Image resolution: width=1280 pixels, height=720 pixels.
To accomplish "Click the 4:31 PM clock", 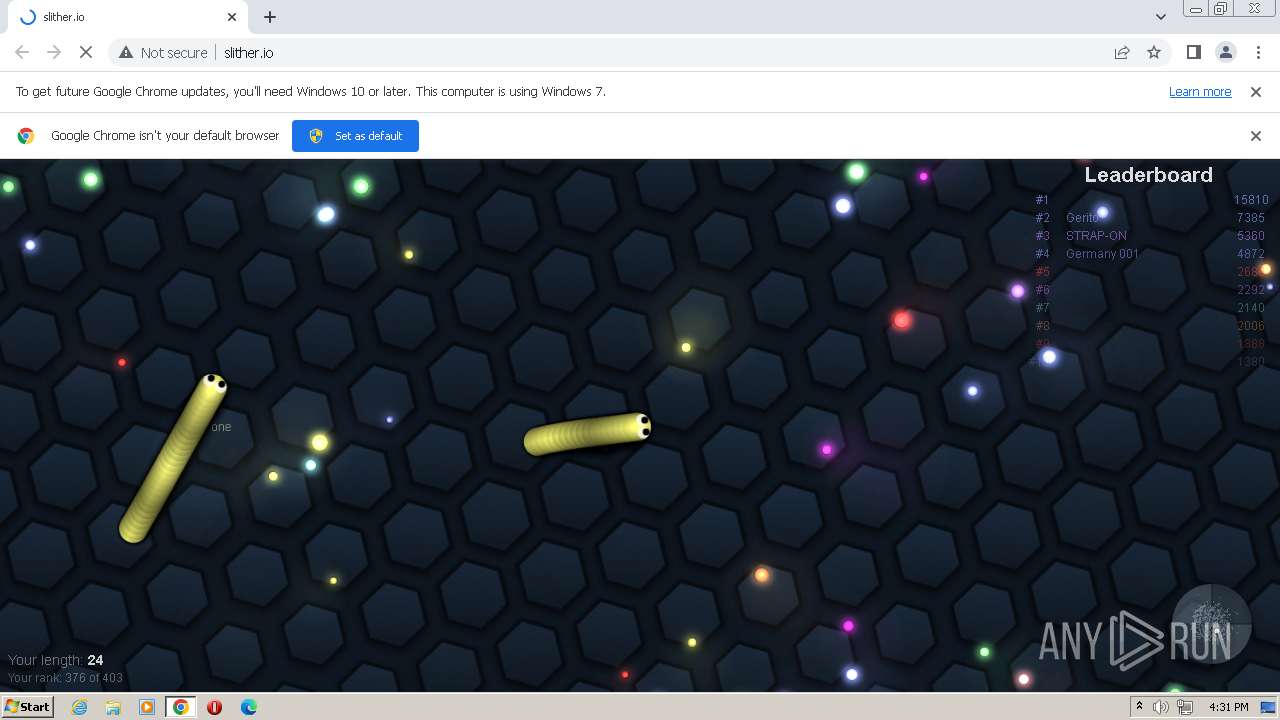I will tap(1228, 707).
